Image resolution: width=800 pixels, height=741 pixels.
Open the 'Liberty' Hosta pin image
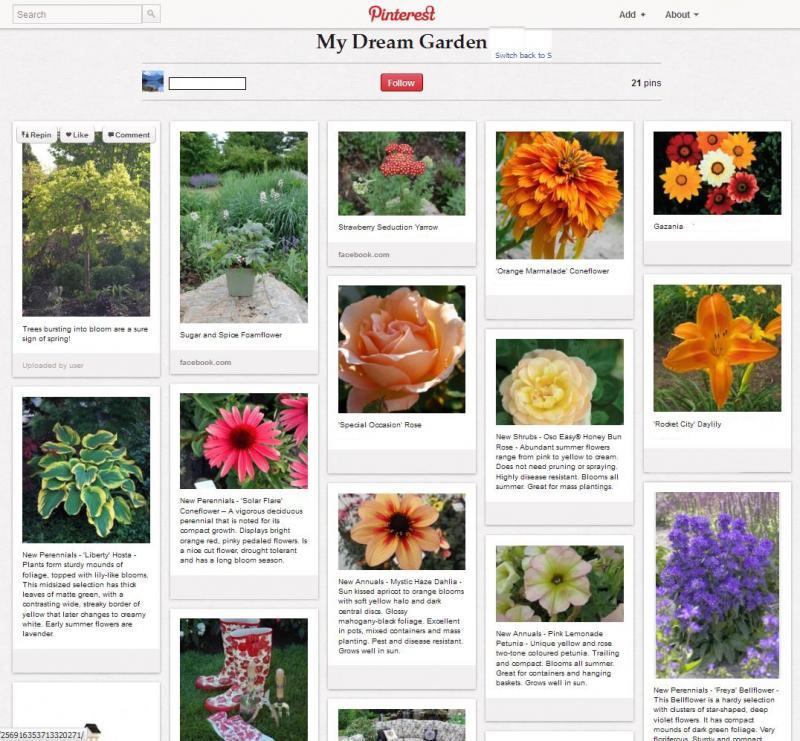pyautogui.click(x=86, y=471)
